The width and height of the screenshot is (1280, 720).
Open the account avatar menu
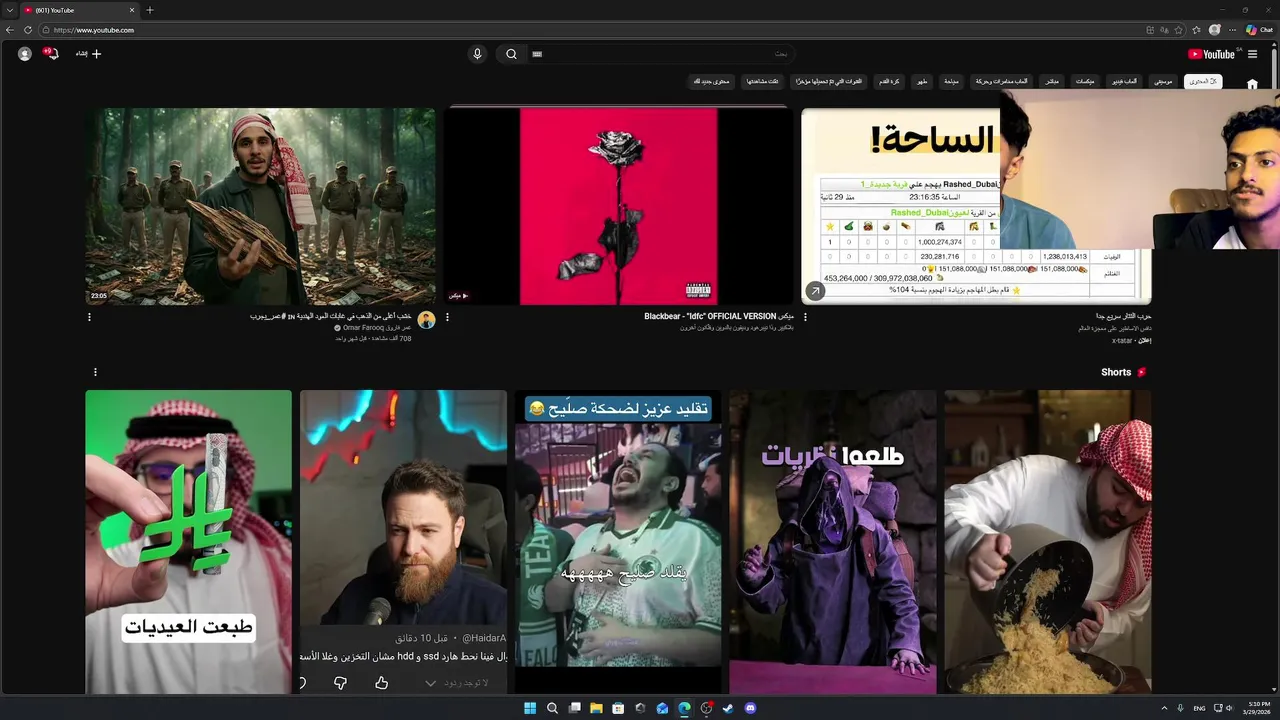point(25,54)
